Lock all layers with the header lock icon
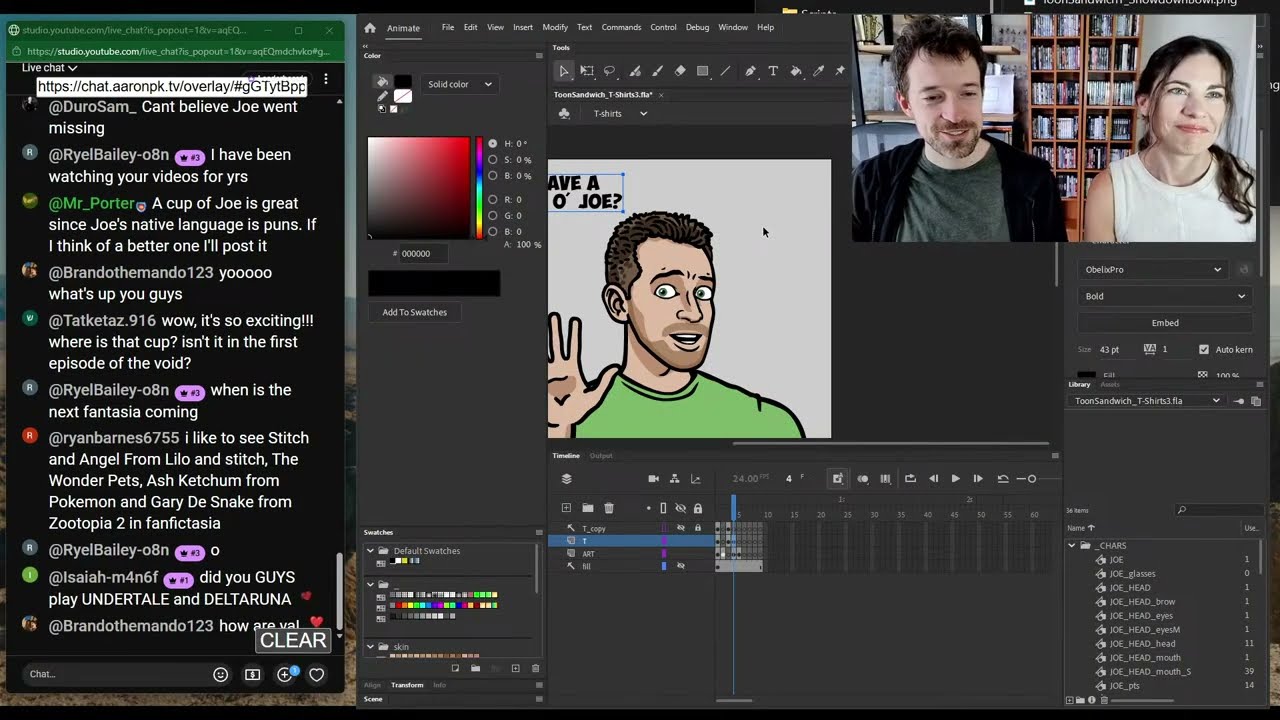The image size is (1280, 720). (698, 508)
